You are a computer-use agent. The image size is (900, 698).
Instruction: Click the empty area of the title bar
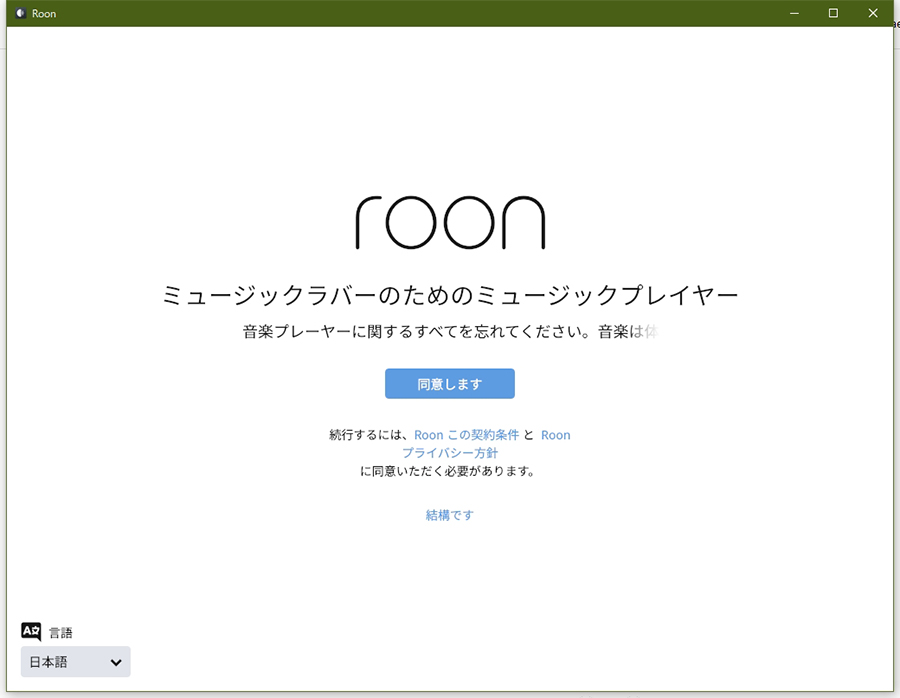point(400,13)
